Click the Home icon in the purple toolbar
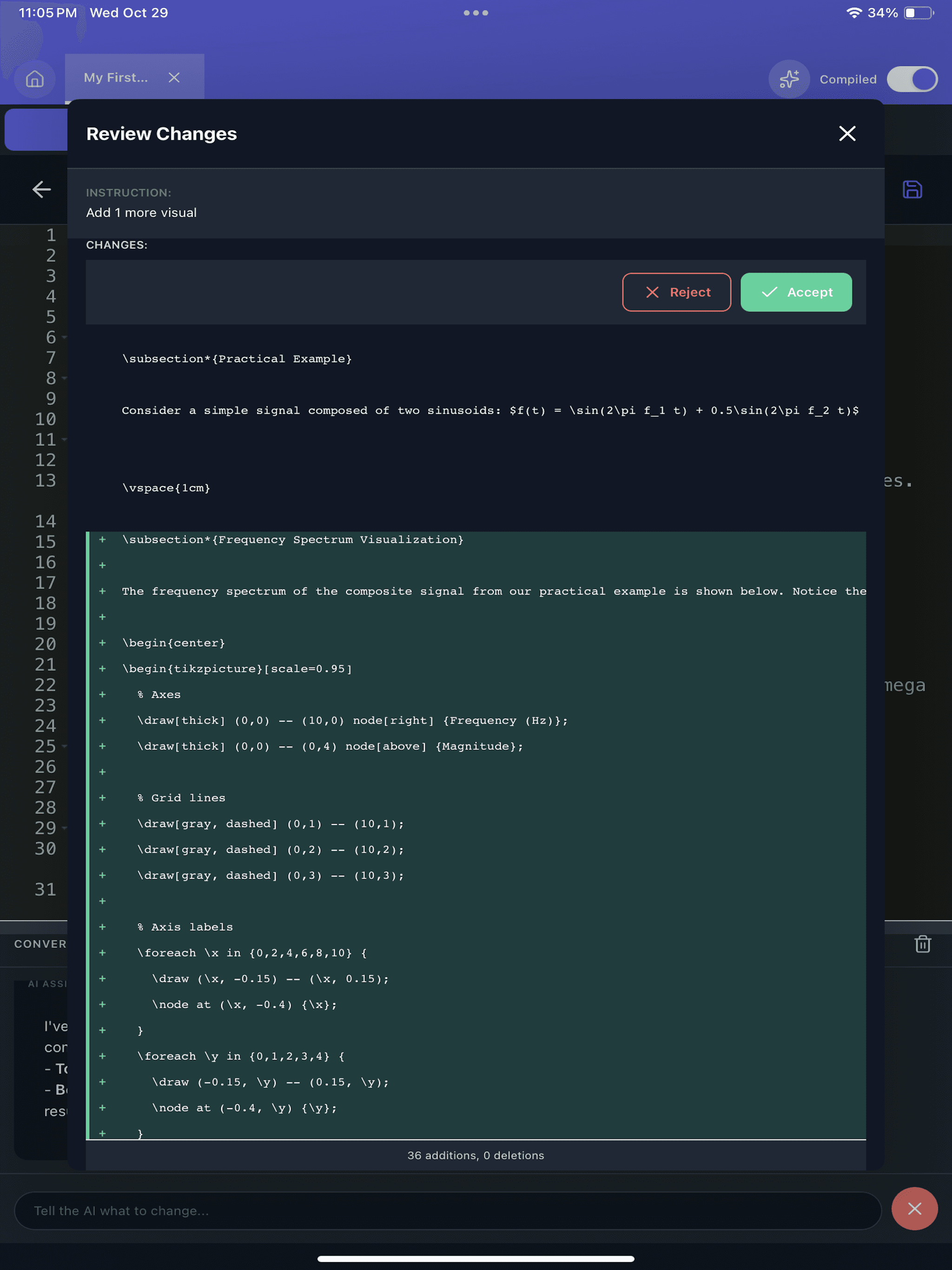This screenshot has width=952, height=1270. point(34,79)
